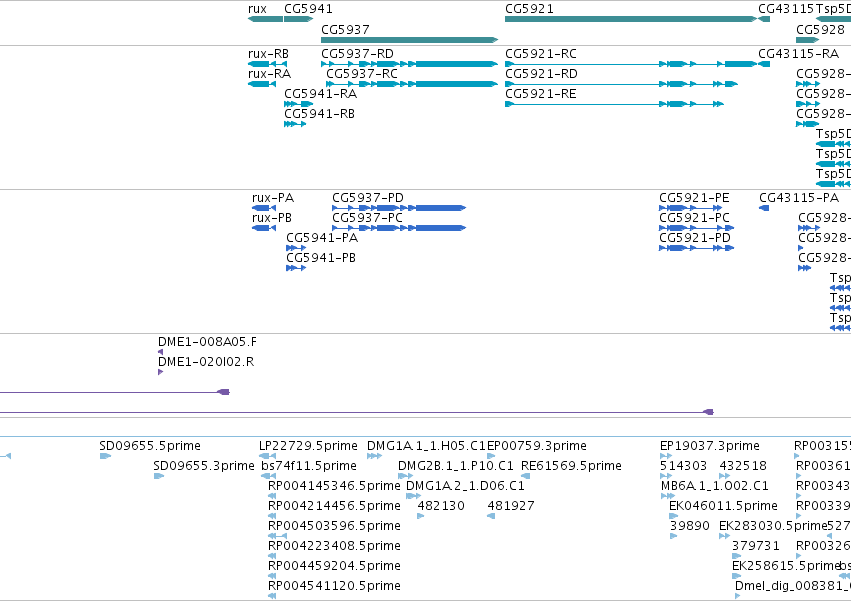Open the DMG1A.2_1.D06.C1 label
Viewport: 851px width, 601px height.
click(465, 486)
